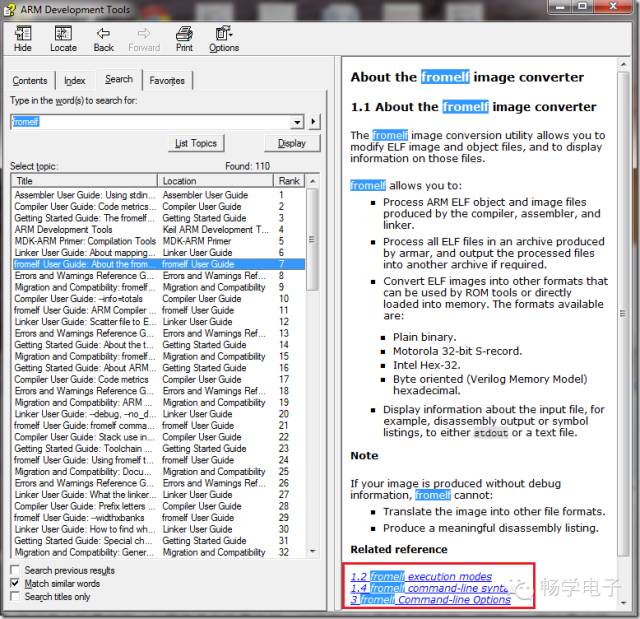Select highlighted fromelf User Guide: About row
The image size is (640, 619).
point(158,264)
